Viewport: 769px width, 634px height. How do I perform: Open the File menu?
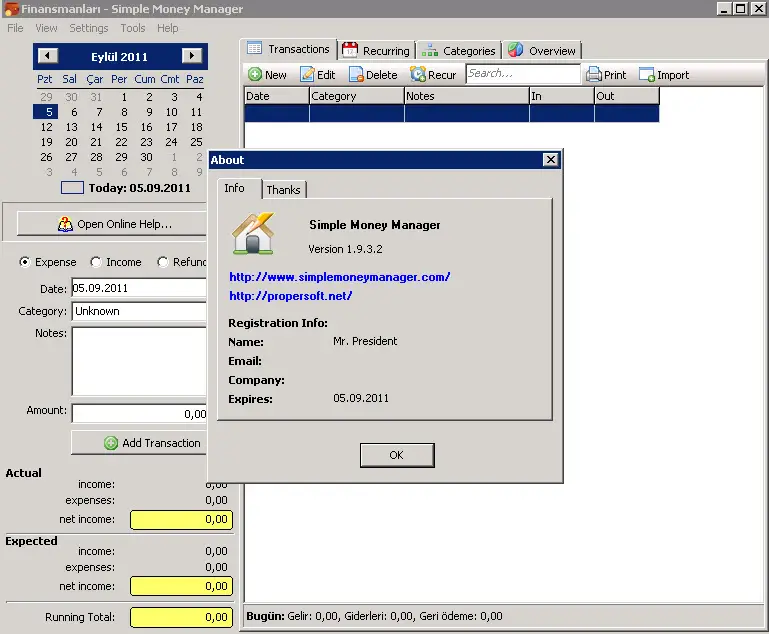(x=15, y=28)
